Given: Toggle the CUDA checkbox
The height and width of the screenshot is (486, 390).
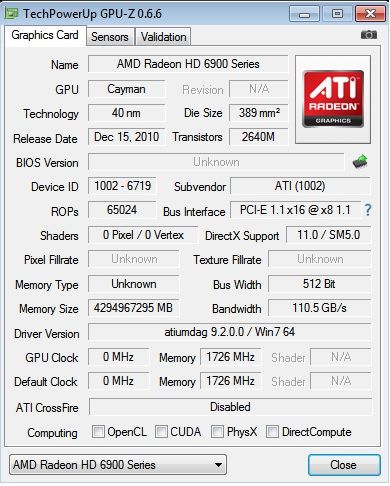Looking at the screenshot, I should coord(161,431).
